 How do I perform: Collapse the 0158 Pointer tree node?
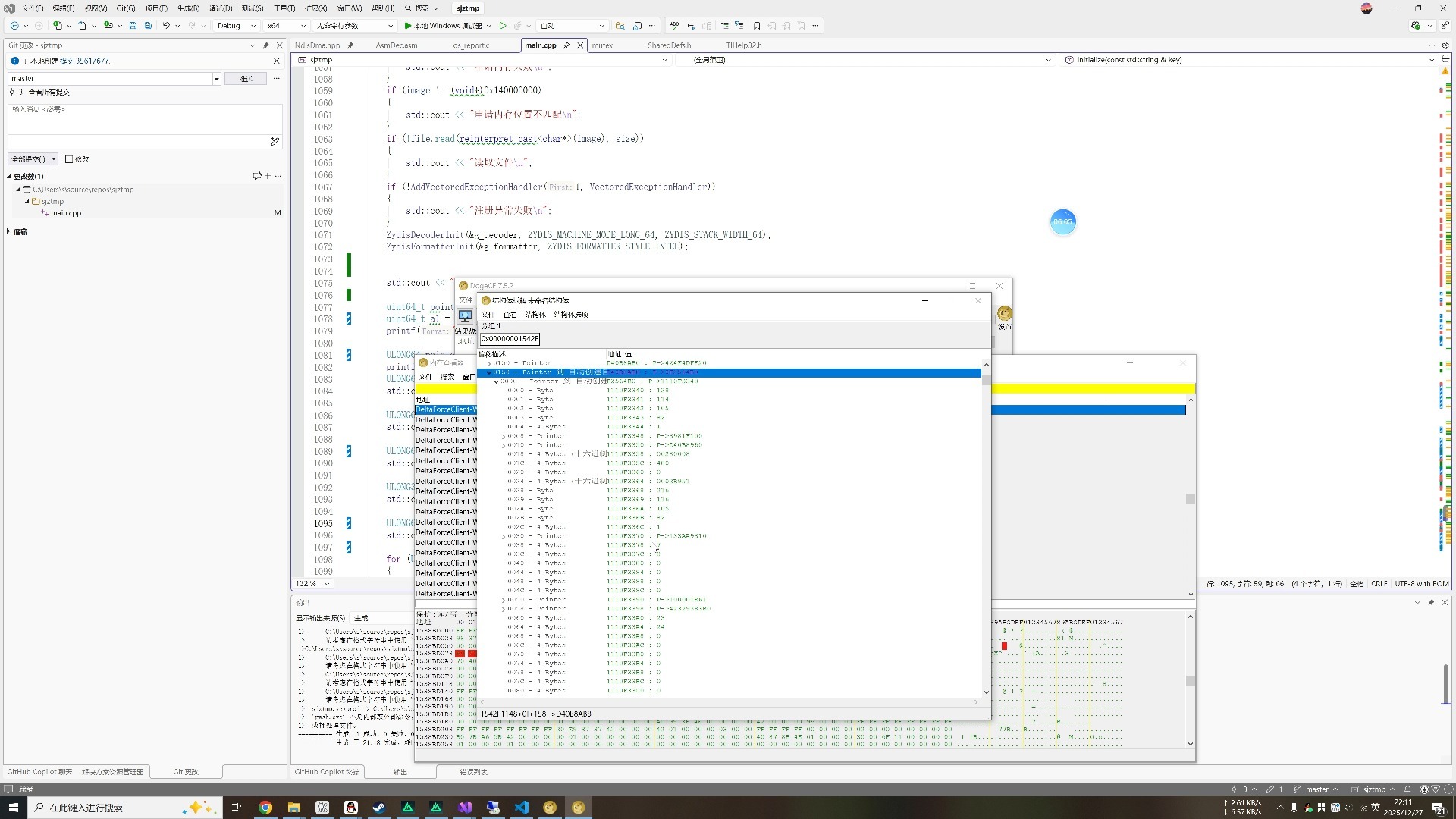pyautogui.click(x=488, y=372)
